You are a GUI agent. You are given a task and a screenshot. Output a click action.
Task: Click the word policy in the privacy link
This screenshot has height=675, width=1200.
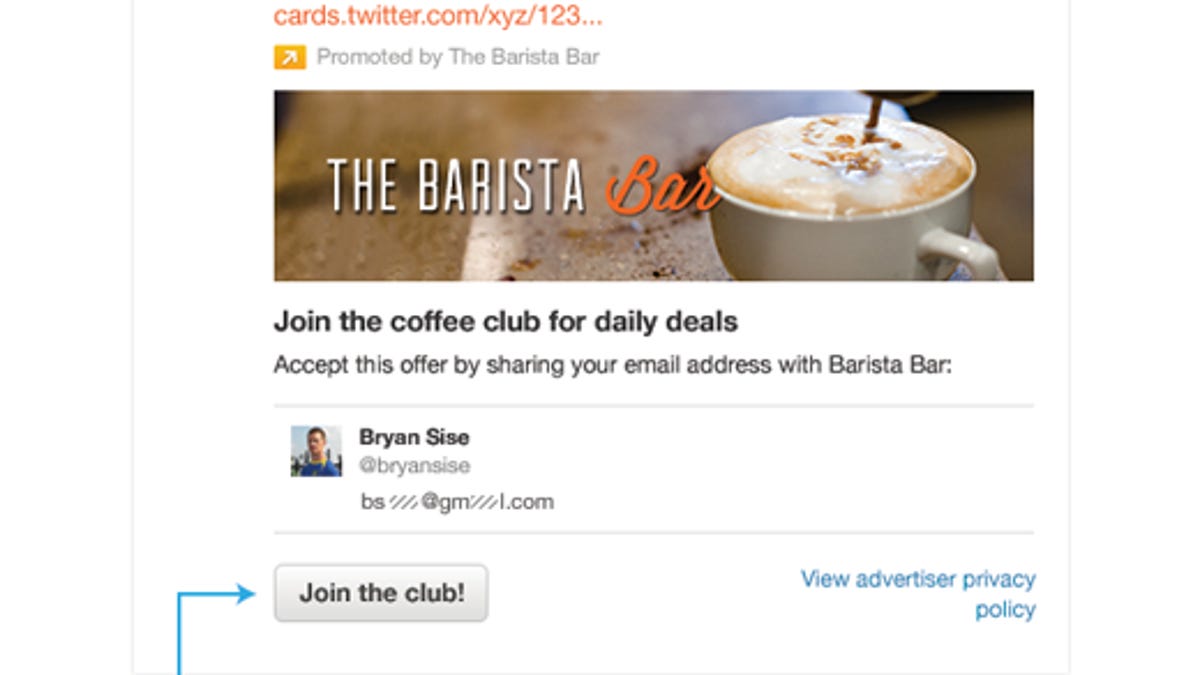(1005, 610)
